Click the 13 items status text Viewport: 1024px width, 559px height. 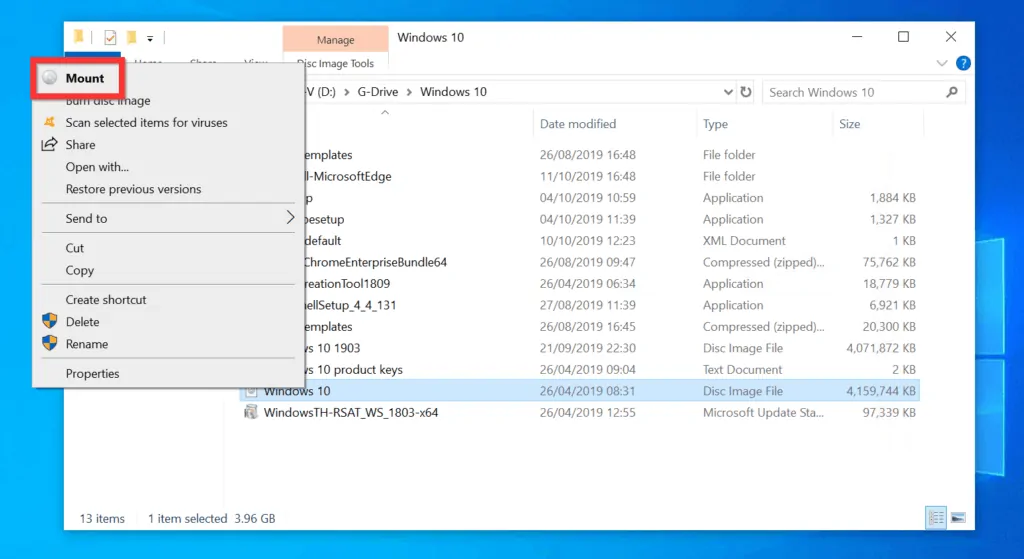point(102,519)
